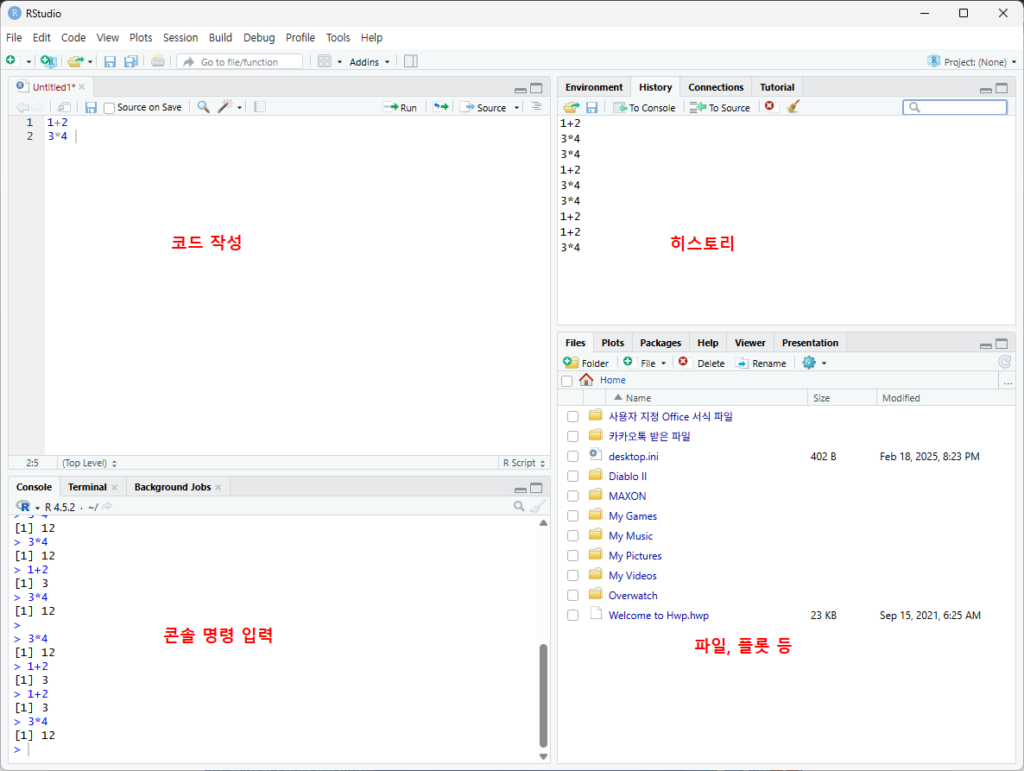Click the save all documents icon
1024x771 pixels.
(130, 62)
